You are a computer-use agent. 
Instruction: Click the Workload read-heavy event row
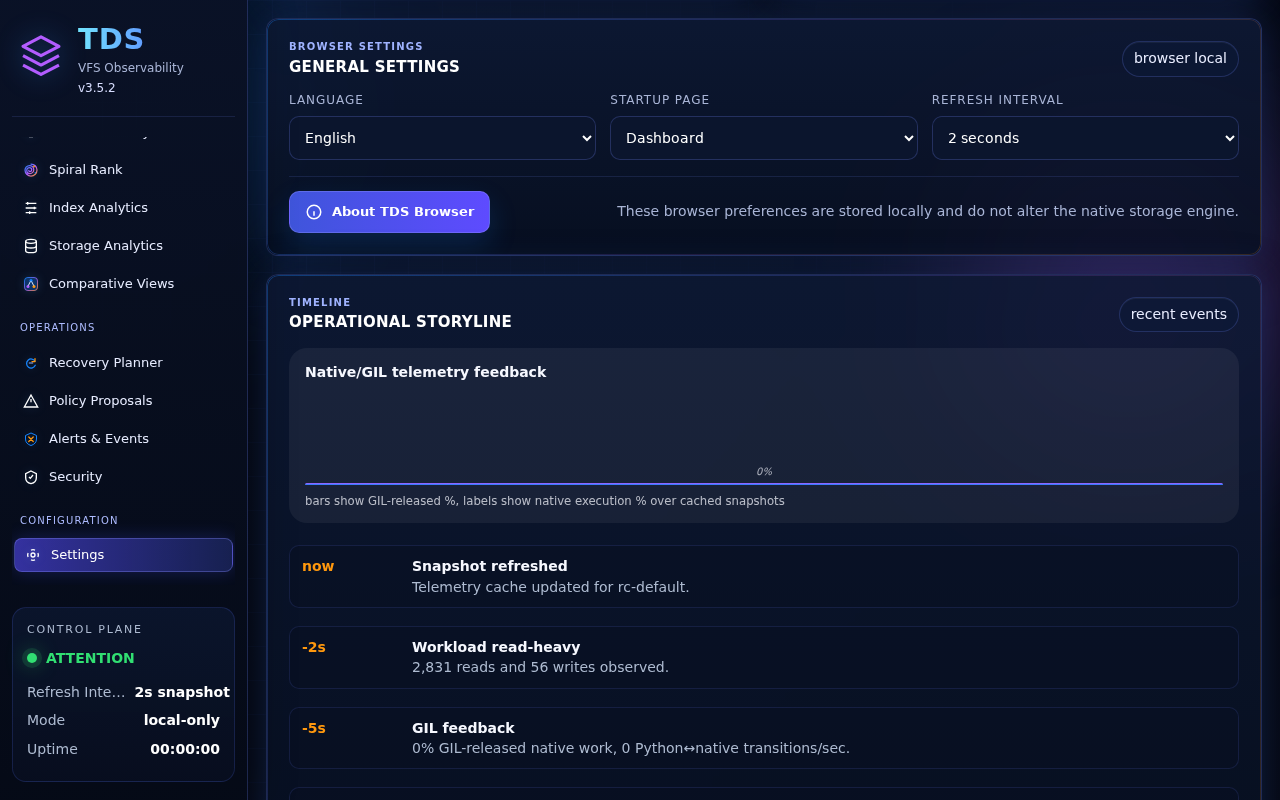pyautogui.click(x=764, y=657)
